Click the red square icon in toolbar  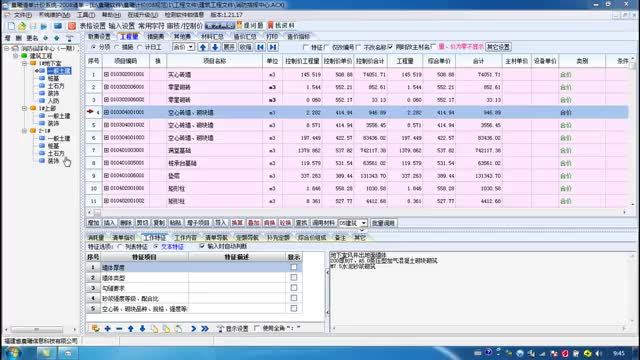click(72, 26)
